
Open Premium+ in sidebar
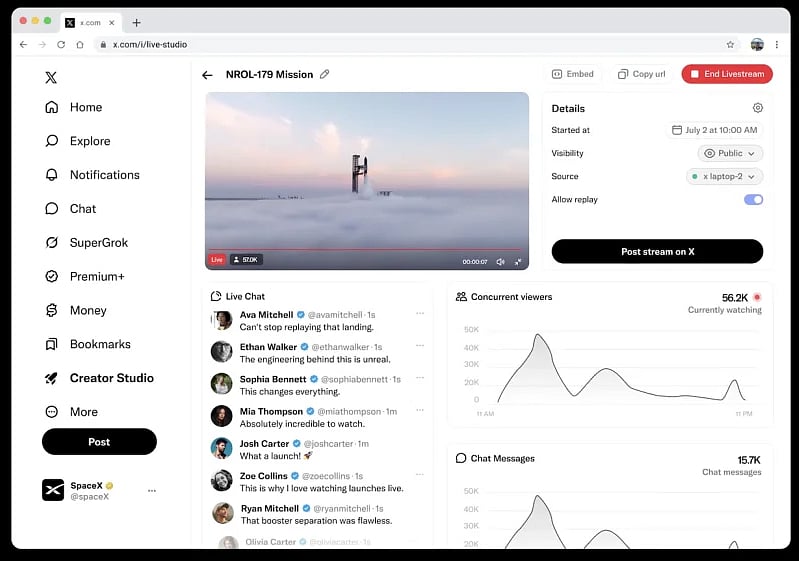click(85, 276)
